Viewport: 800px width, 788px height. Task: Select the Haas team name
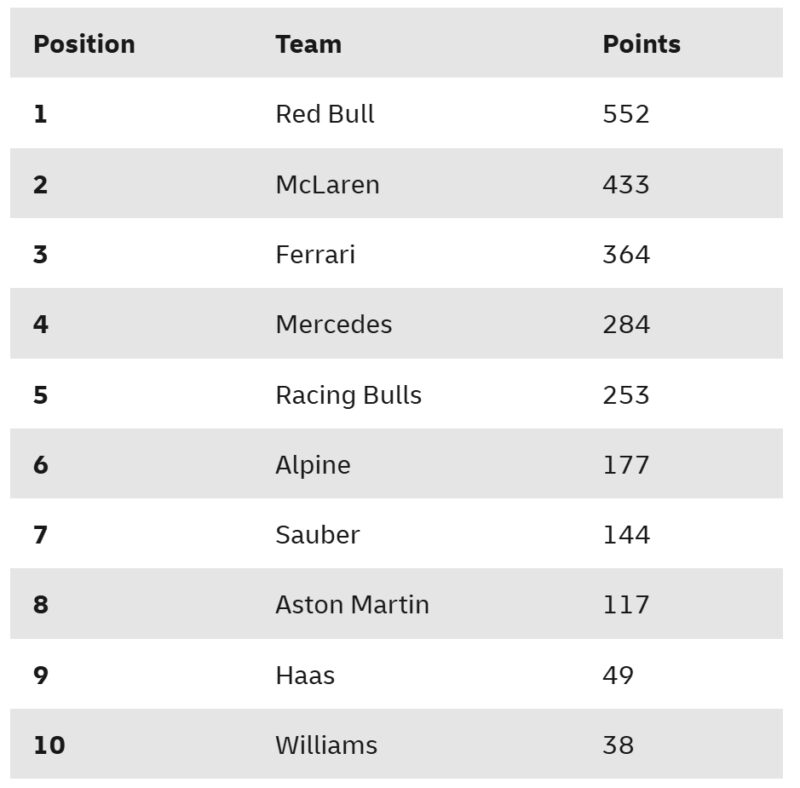[305, 675]
